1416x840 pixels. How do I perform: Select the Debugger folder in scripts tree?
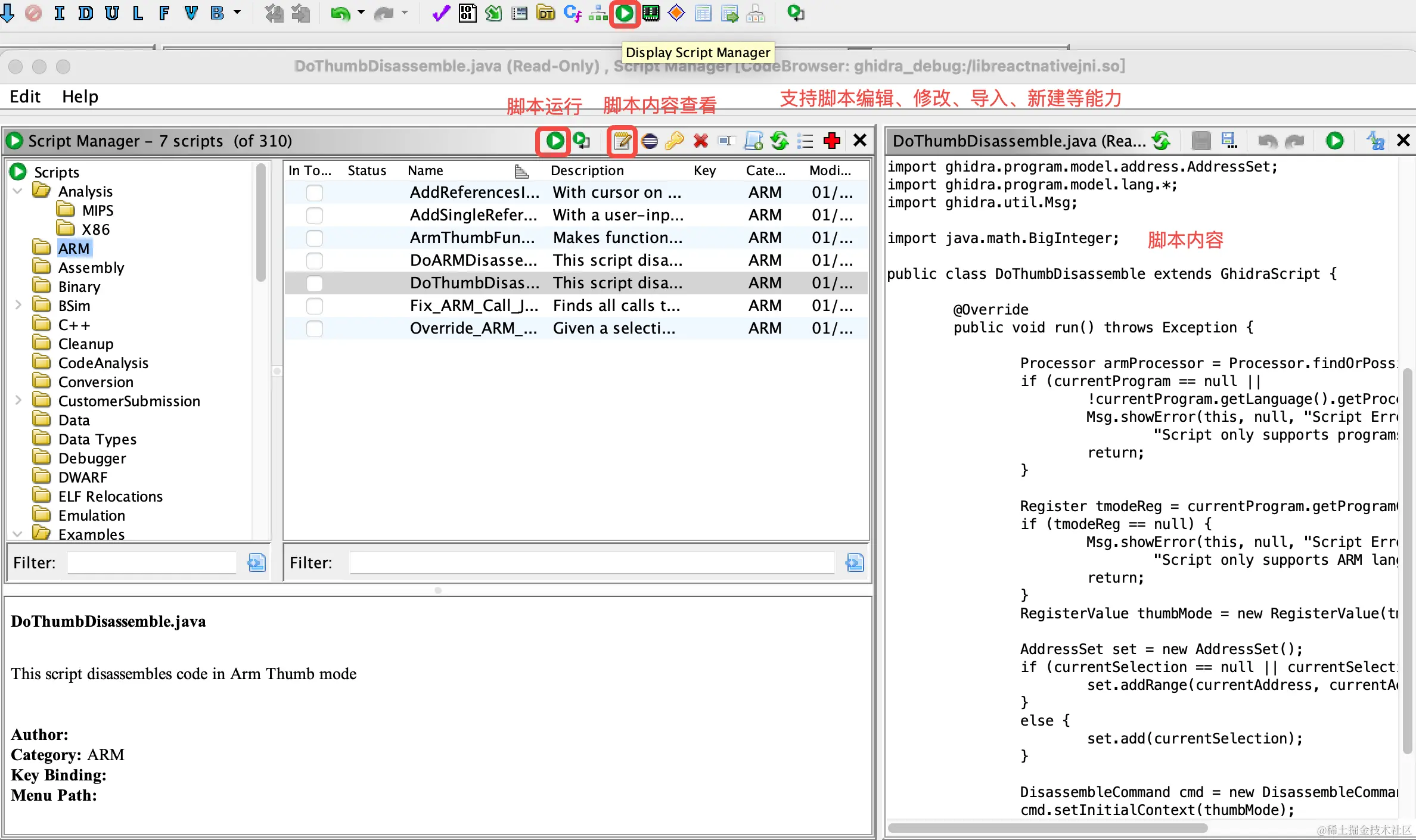[x=92, y=458]
